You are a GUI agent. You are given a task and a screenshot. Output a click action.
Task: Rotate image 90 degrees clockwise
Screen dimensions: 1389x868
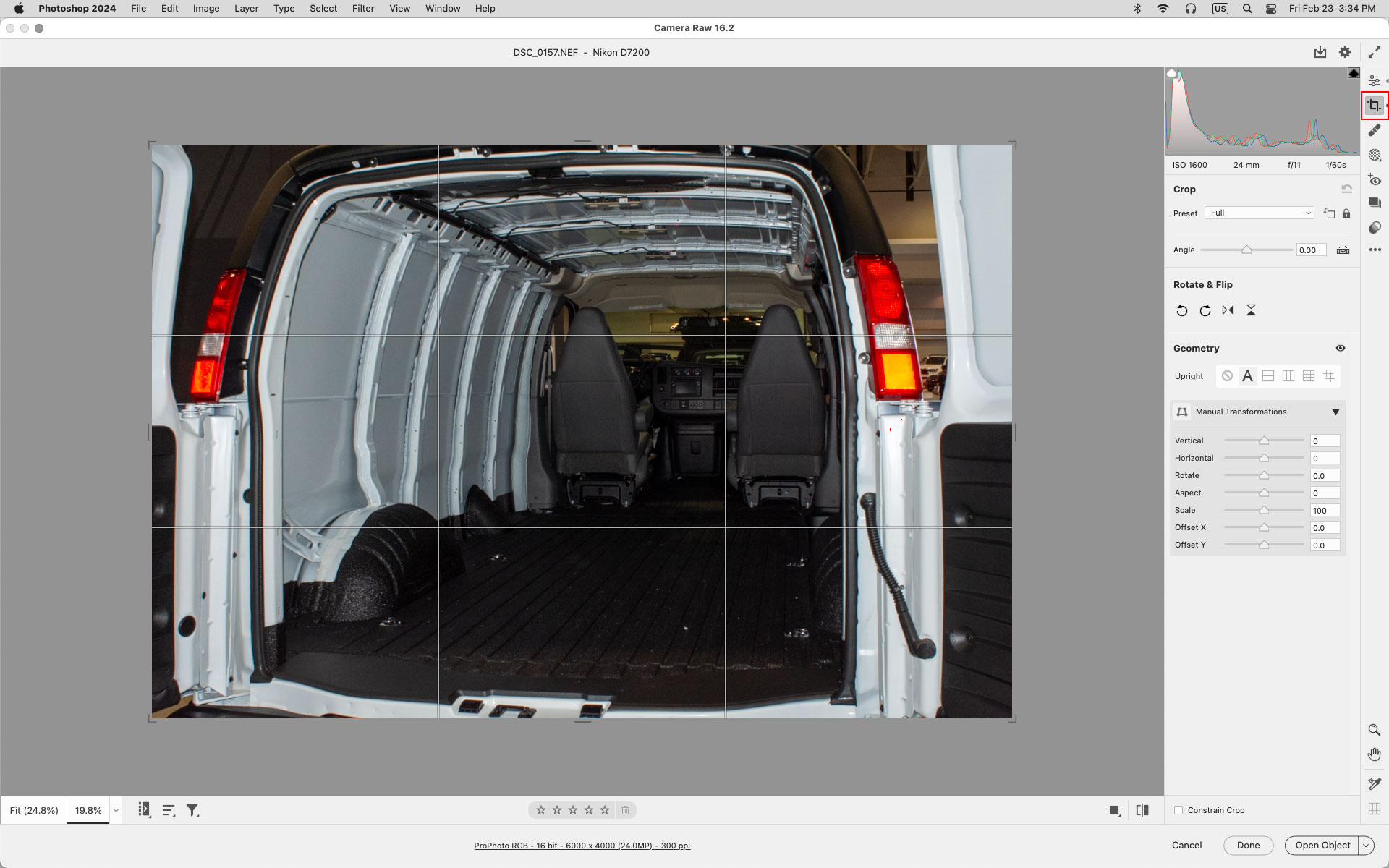[x=1205, y=310]
